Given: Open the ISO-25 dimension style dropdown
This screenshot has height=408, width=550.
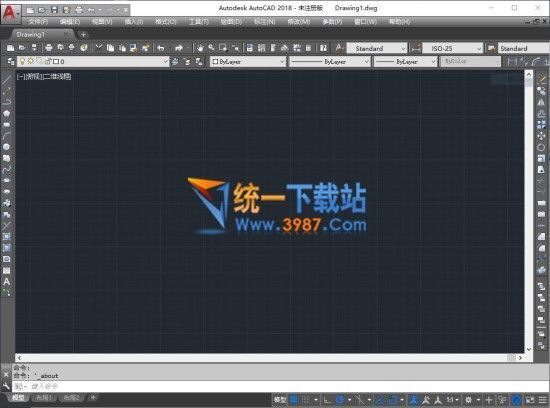Looking at the screenshot, I should pyautogui.click(x=452, y=48).
